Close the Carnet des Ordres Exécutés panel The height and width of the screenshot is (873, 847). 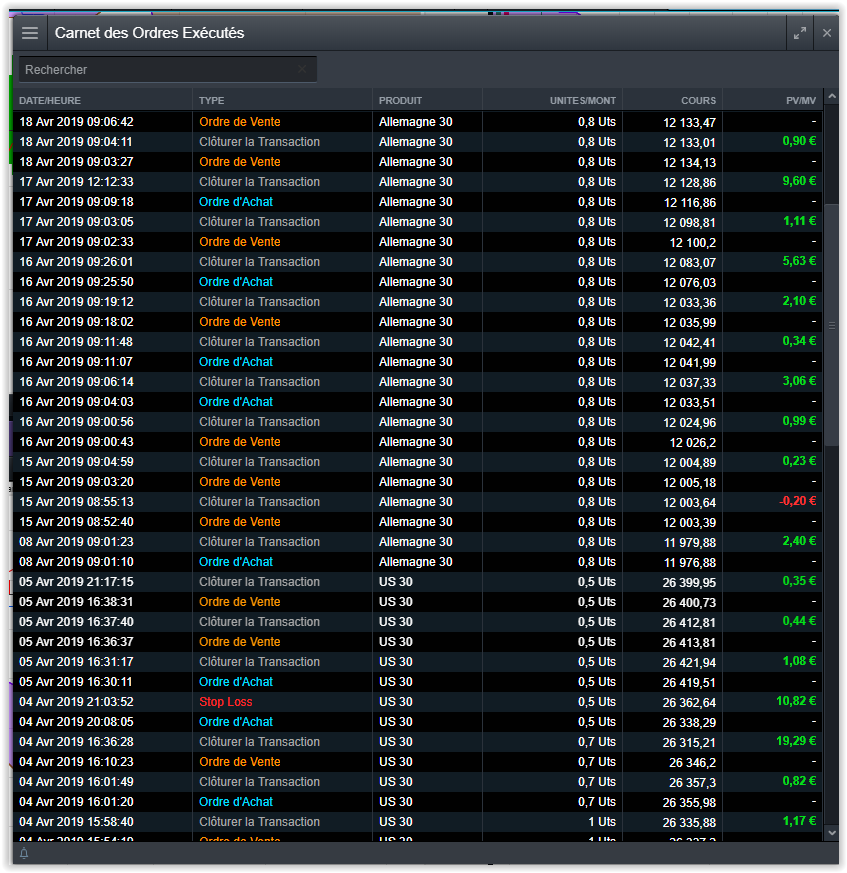(827, 33)
